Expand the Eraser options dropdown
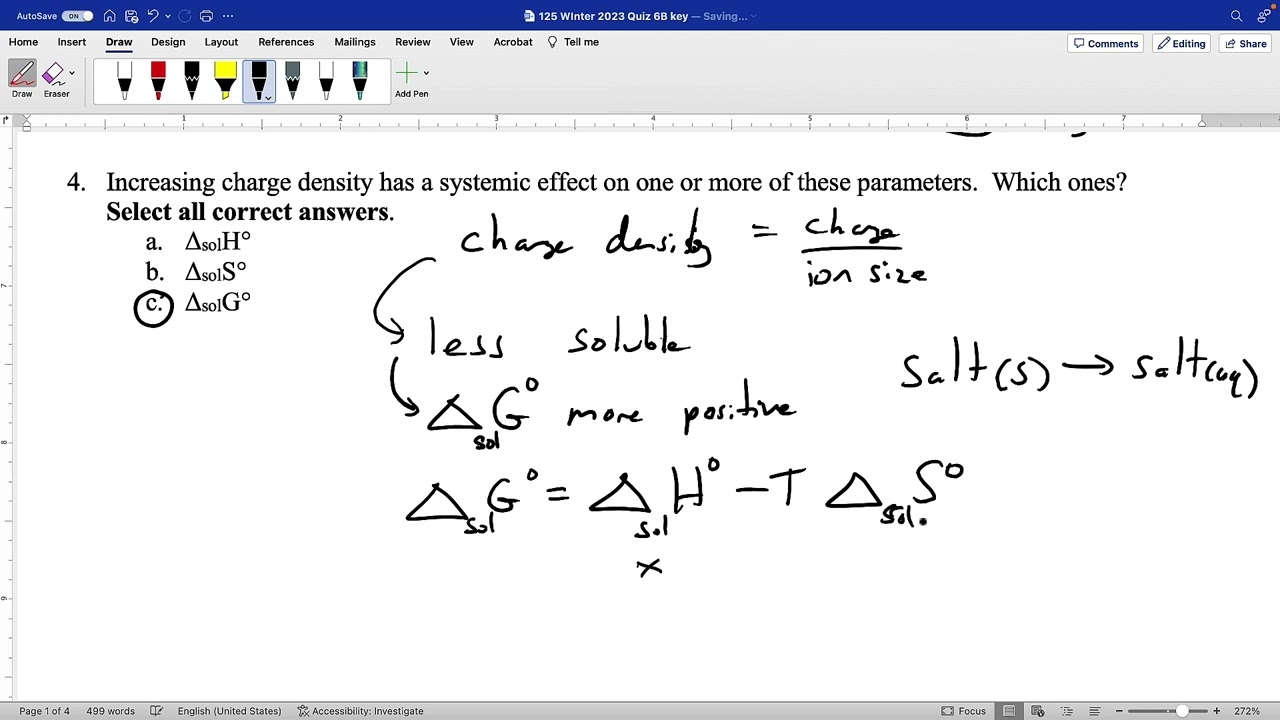 [x=72, y=73]
